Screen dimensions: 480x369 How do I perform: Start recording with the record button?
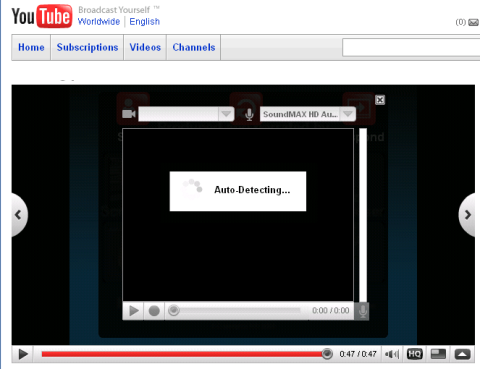tap(154, 311)
